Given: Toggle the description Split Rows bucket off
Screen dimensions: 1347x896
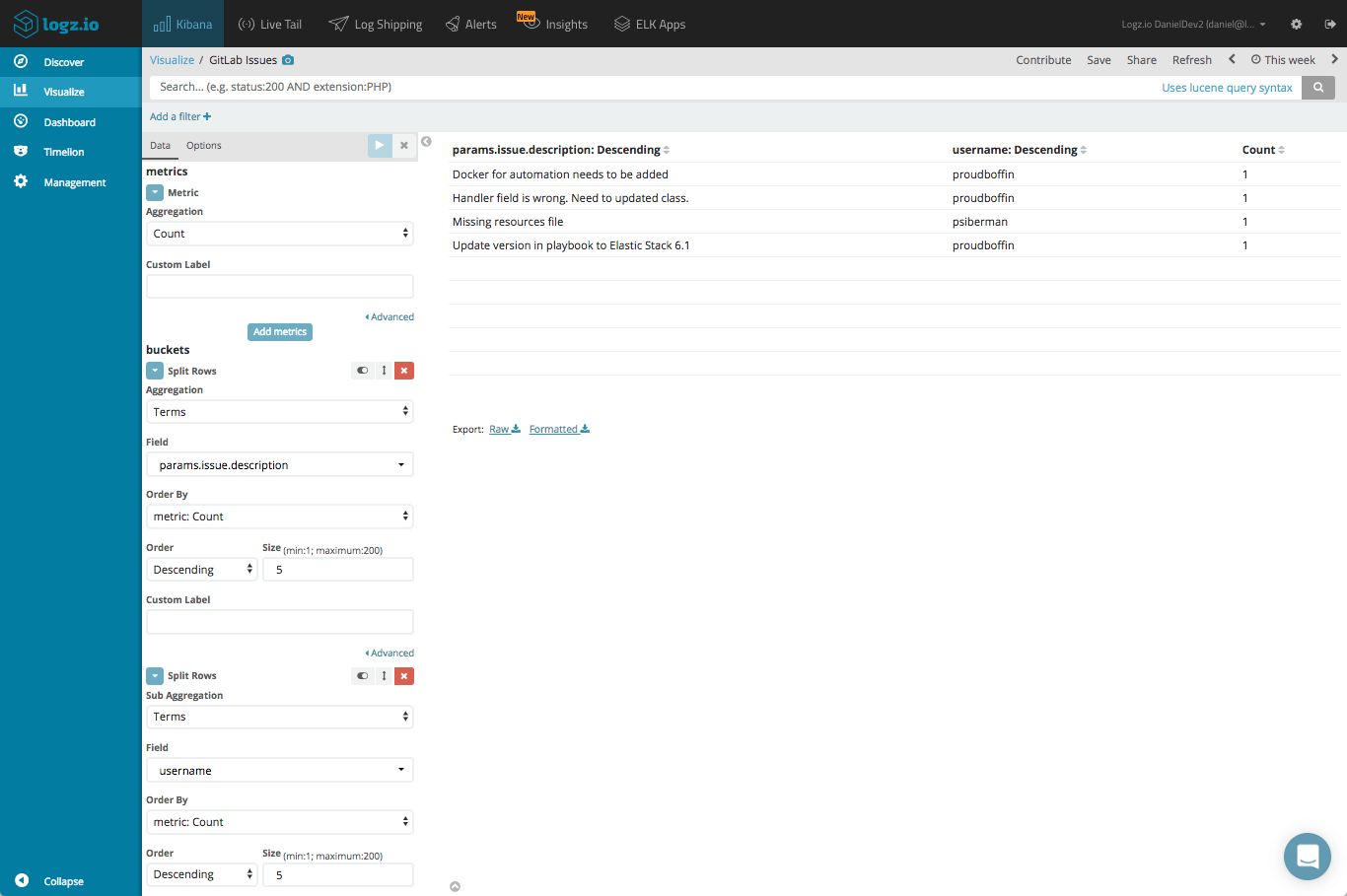Looking at the screenshot, I should click(x=363, y=371).
